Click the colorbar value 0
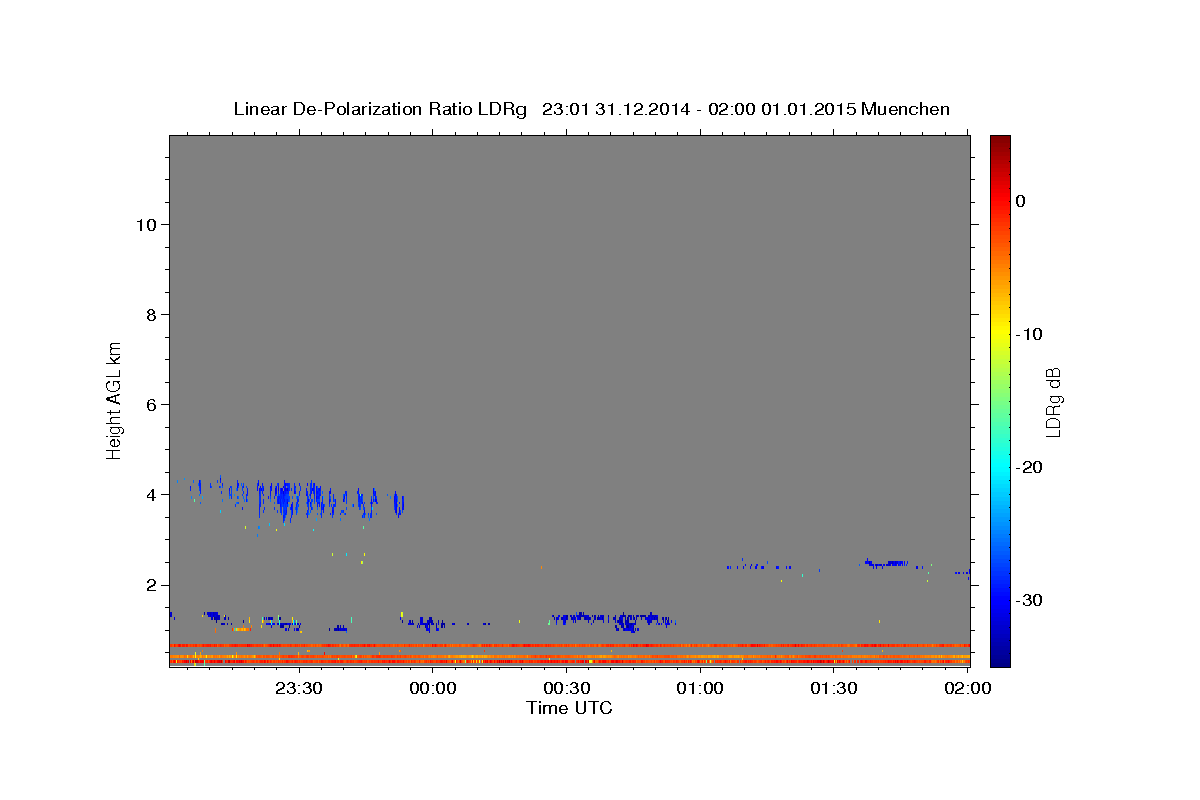This screenshot has width=1200, height=800. point(1021,201)
